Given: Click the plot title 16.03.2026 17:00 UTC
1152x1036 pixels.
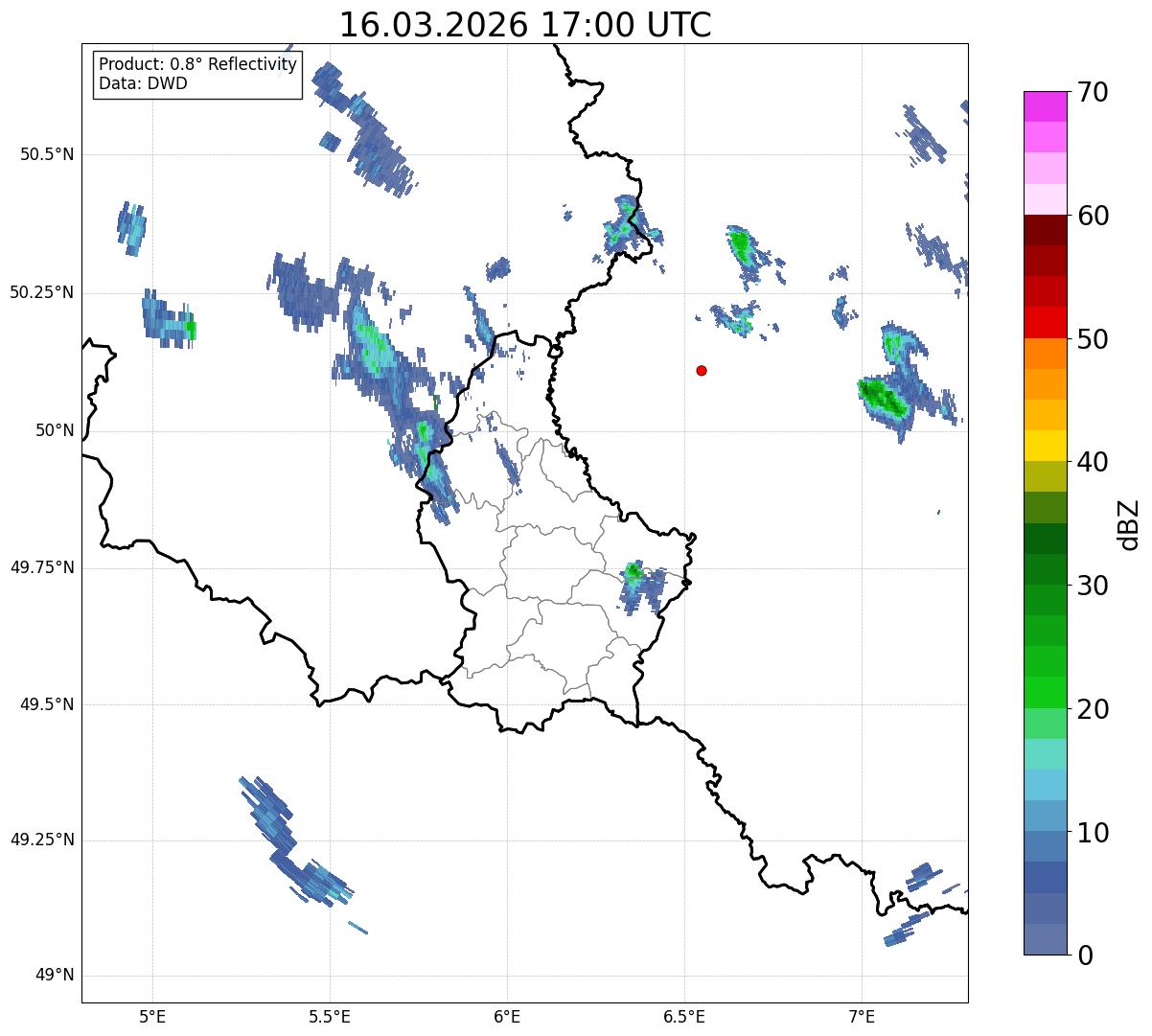Looking at the screenshot, I should [525, 25].
